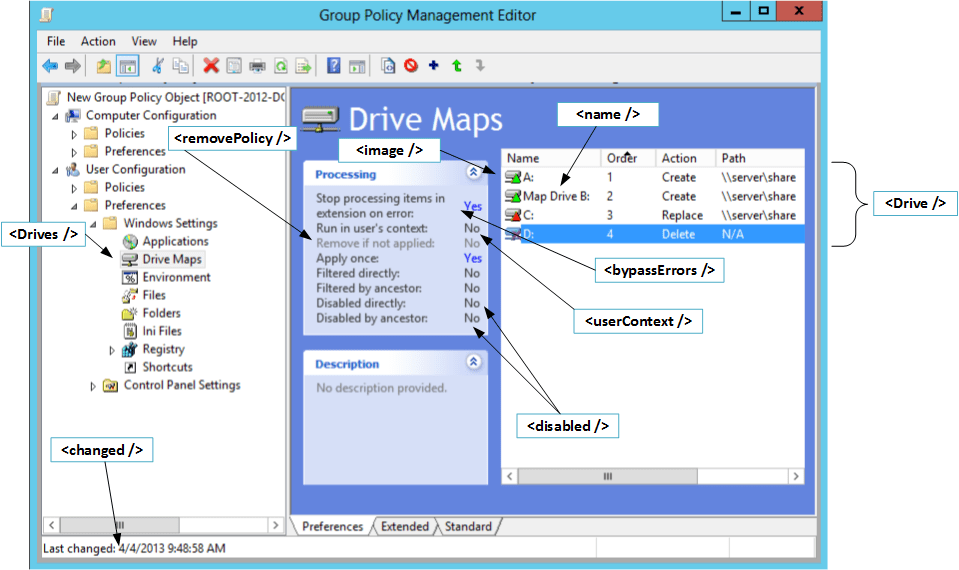This screenshot has width=959, height=570.
Task: Click the console tree scroll right arrow
Action: point(275,525)
